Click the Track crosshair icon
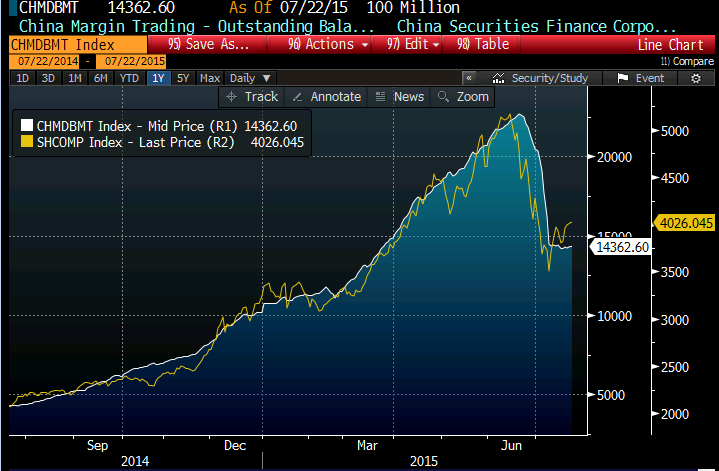The height and width of the screenshot is (471, 719). click(x=232, y=97)
